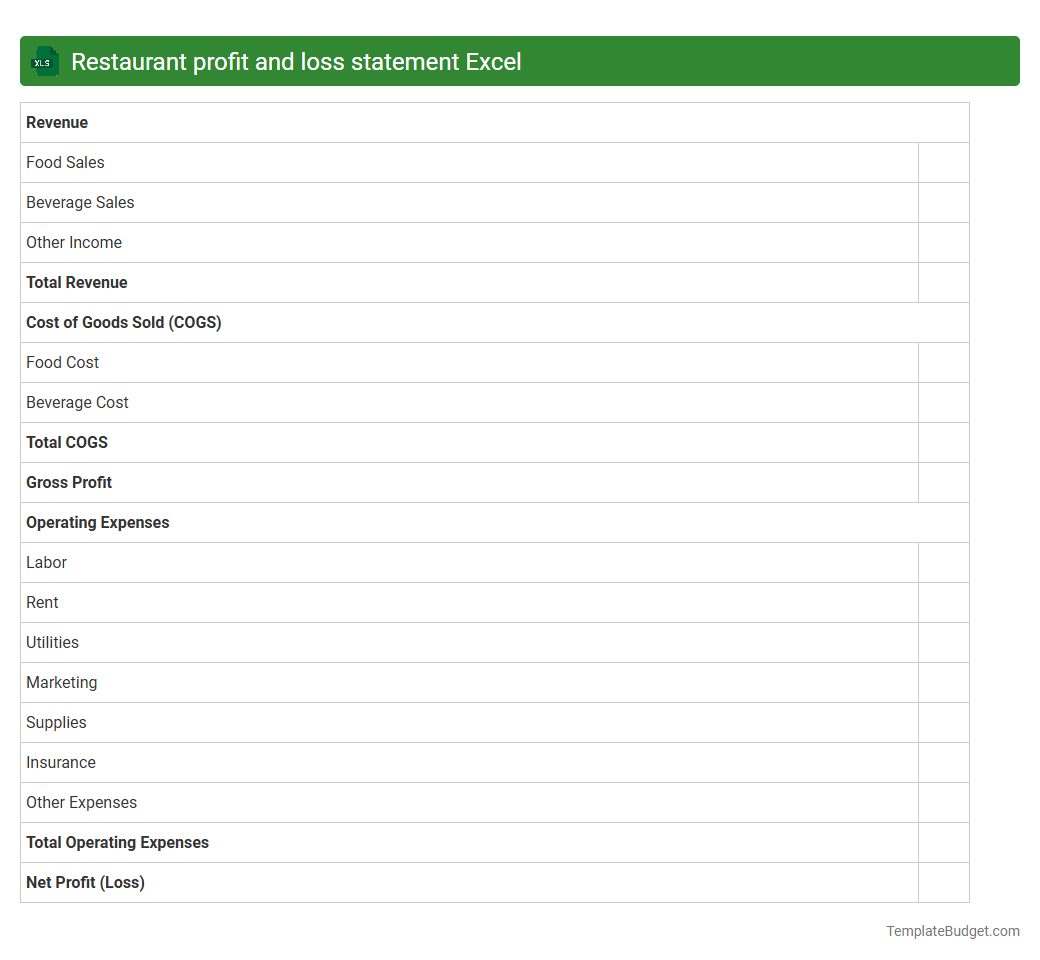This screenshot has width=1040, height=960.
Task: Click the Beverage Sales row
Action: coord(80,202)
